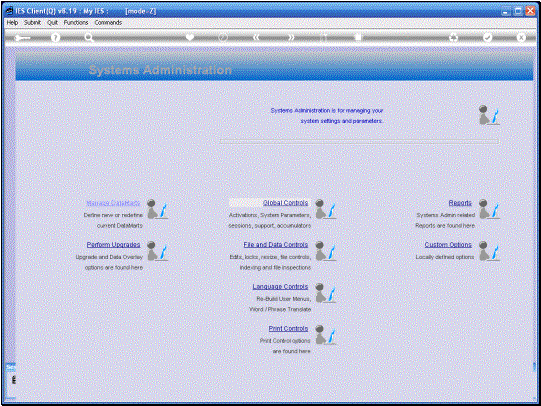Click the person icon beside Global Controls
The image size is (541, 406).
click(325, 209)
